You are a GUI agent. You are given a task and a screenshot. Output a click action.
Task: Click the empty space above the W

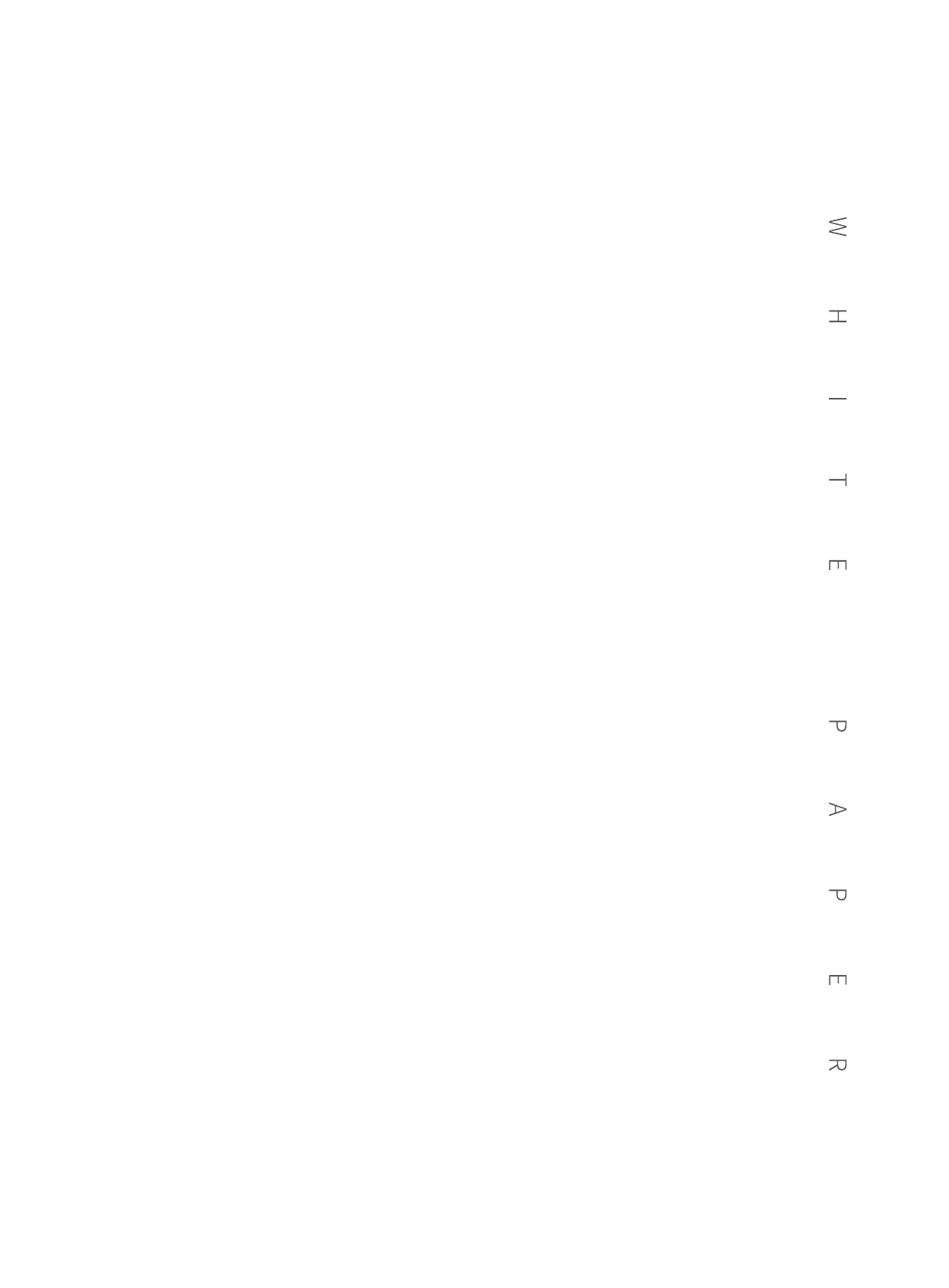point(837,107)
